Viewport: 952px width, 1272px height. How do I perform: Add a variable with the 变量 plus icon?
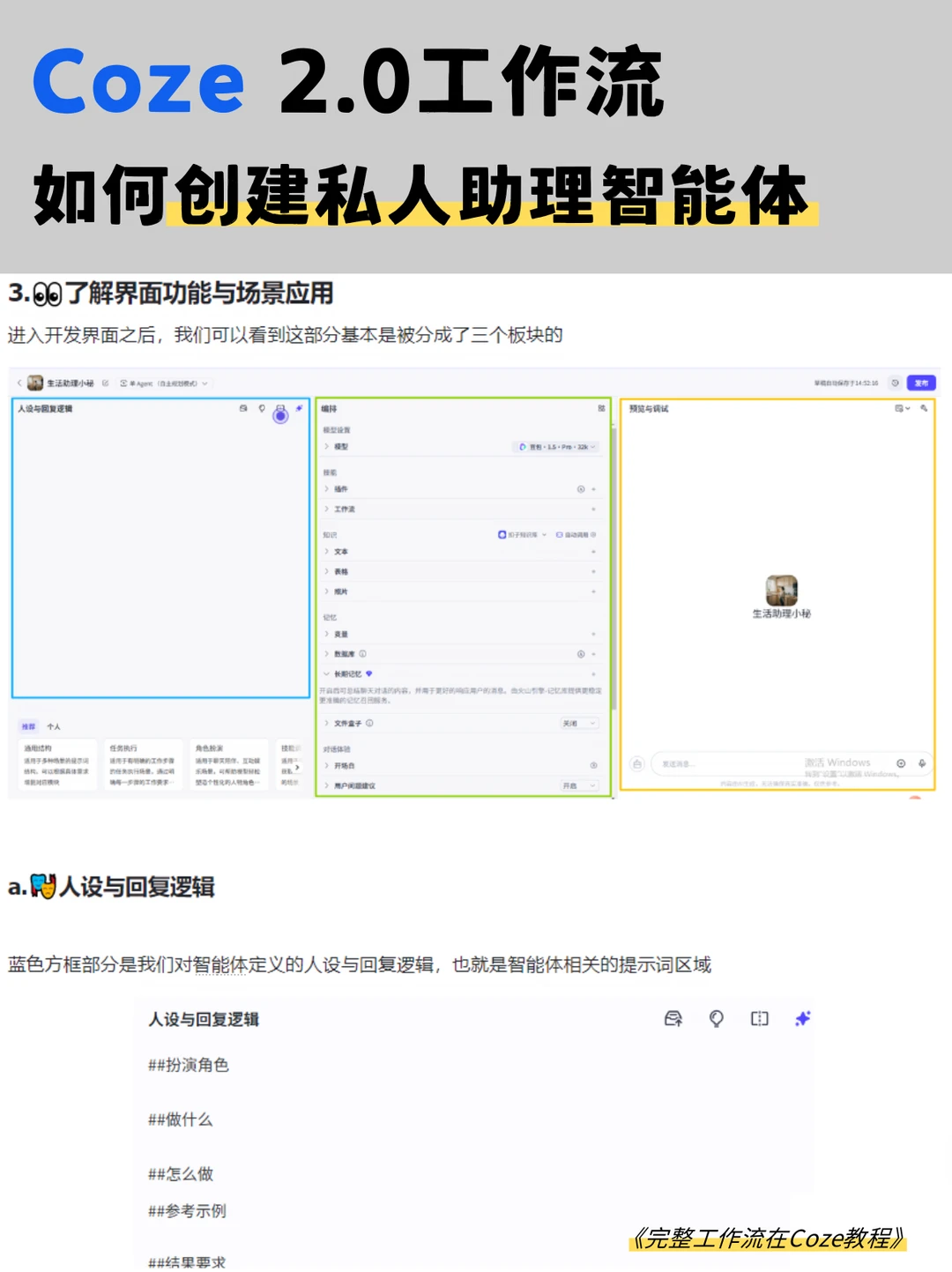(594, 635)
